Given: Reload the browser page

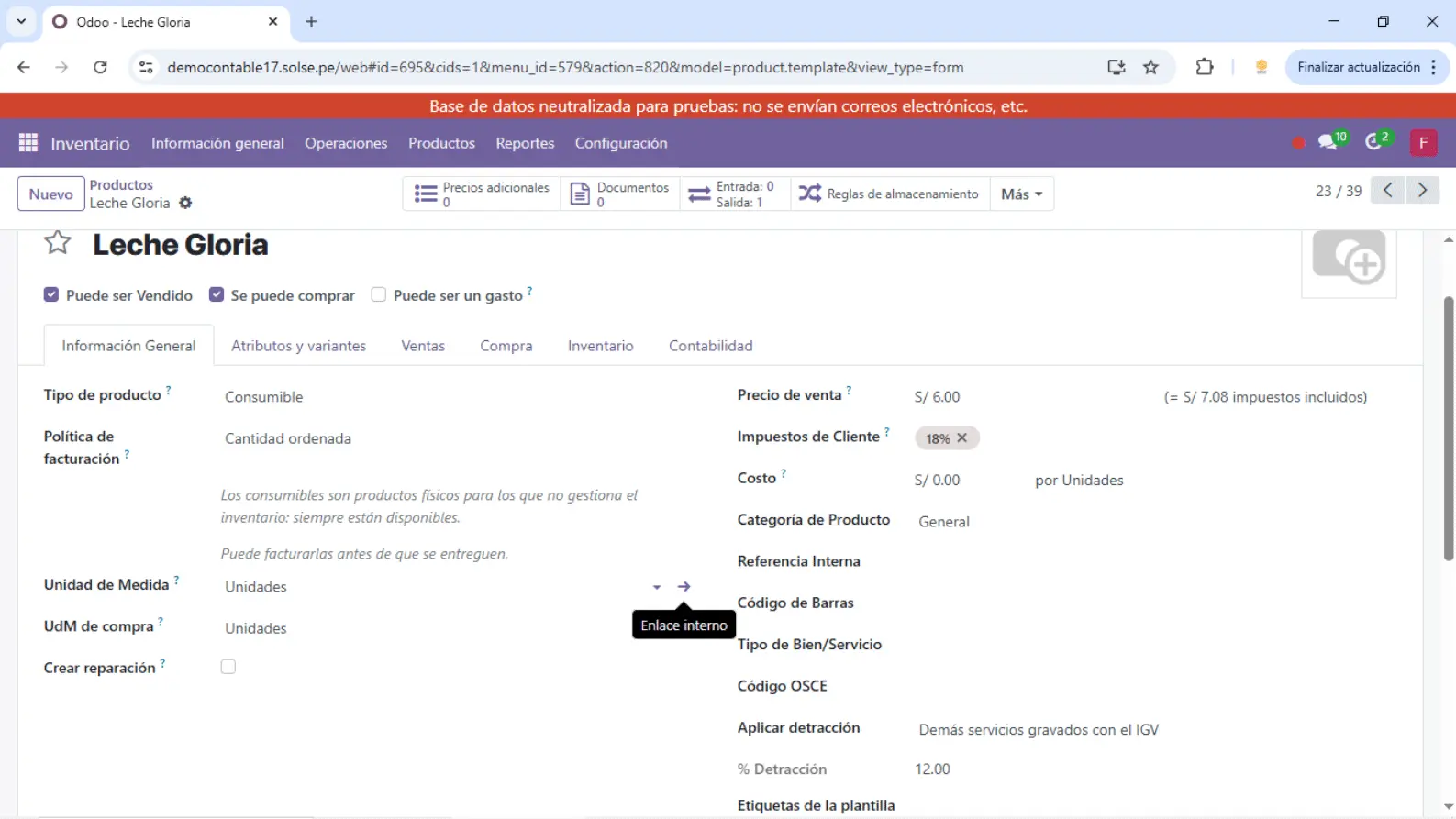Looking at the screenshot, I should (x=100, y=67).
